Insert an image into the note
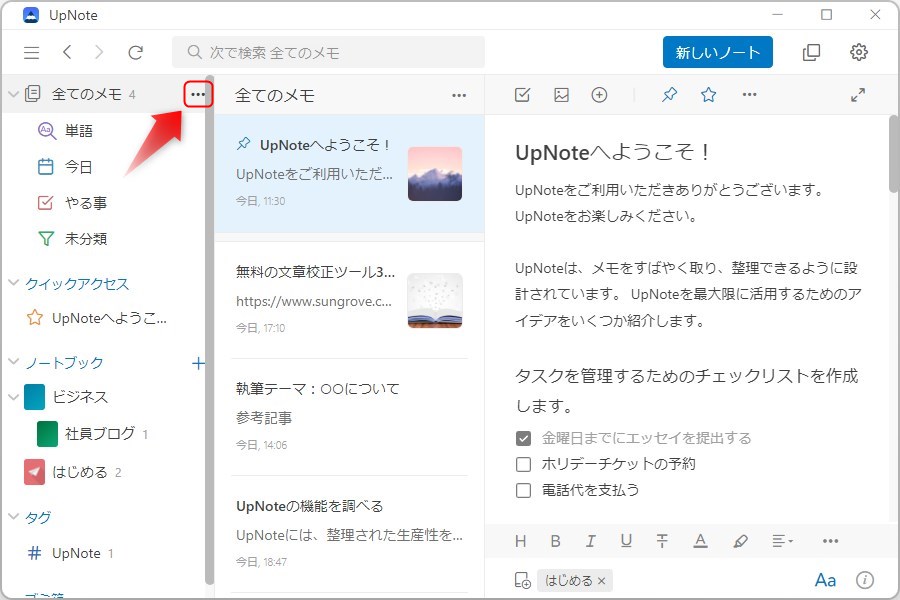900x600 pixels. click(561, 95)
